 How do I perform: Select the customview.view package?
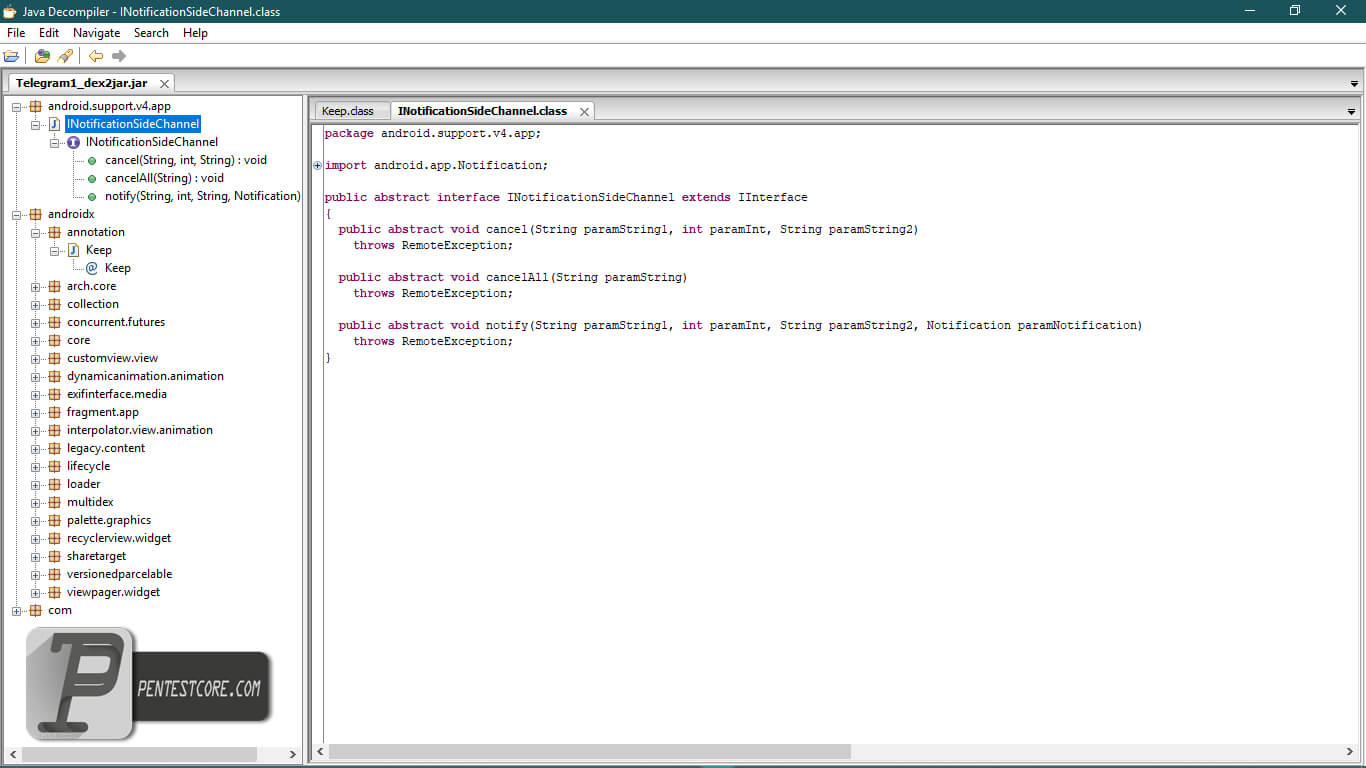[112, 358]
